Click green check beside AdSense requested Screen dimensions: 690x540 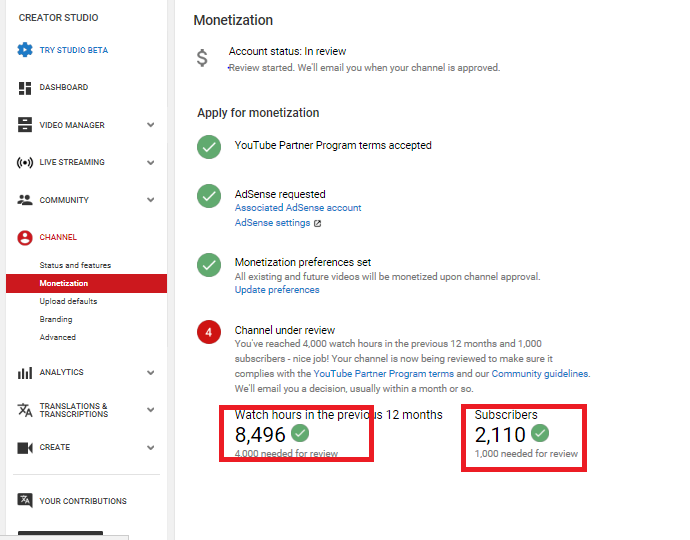(209, 196)
